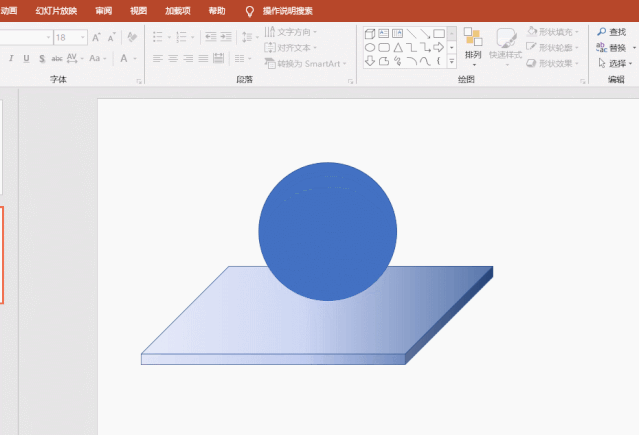Choose the right arrow shape in gallery
This screenshot has width=639, height=435.
(x=438, y=47)
